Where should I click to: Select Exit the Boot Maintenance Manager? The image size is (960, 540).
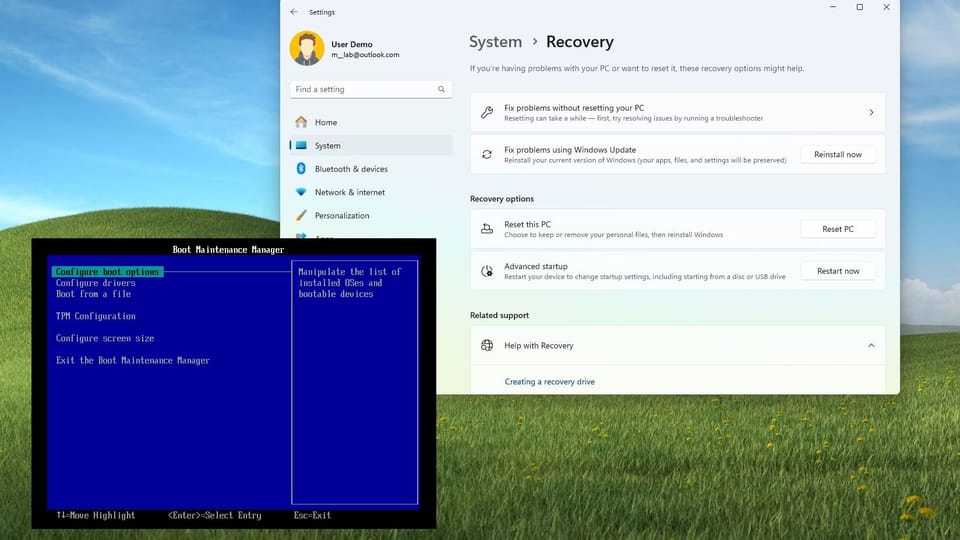click(x=133, y=360)
